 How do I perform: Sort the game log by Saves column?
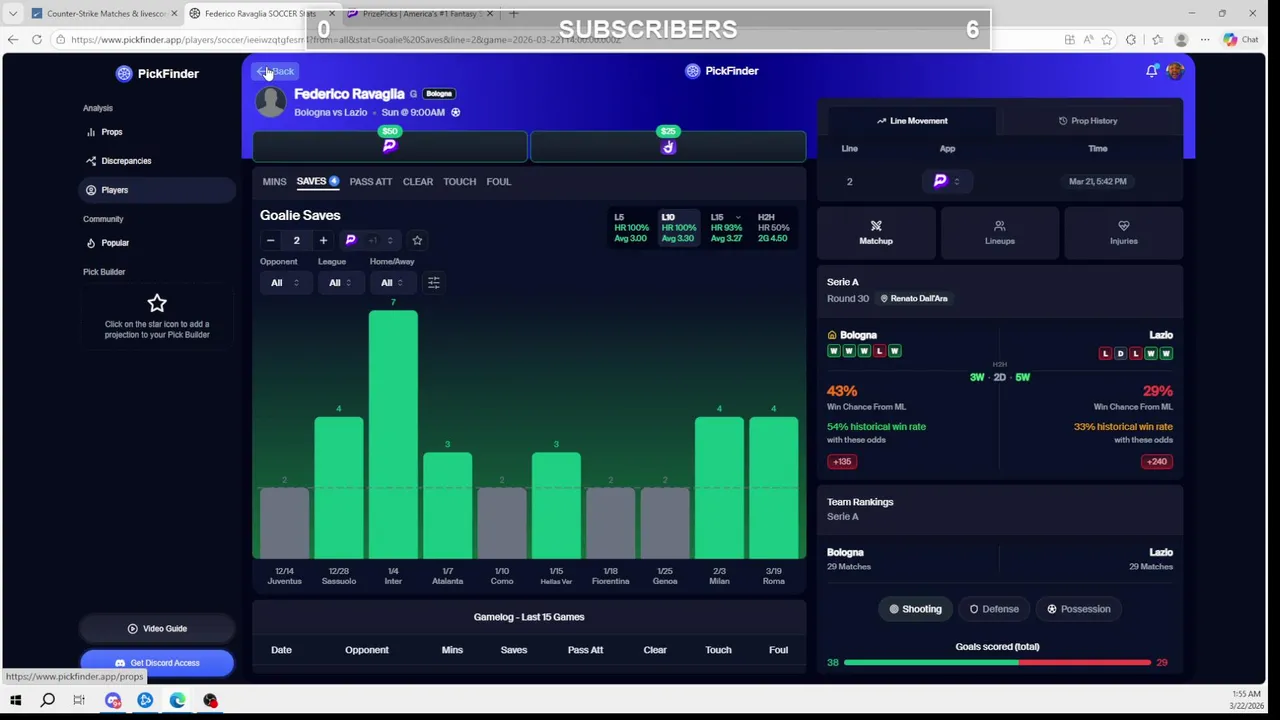(x=513, y=650)
